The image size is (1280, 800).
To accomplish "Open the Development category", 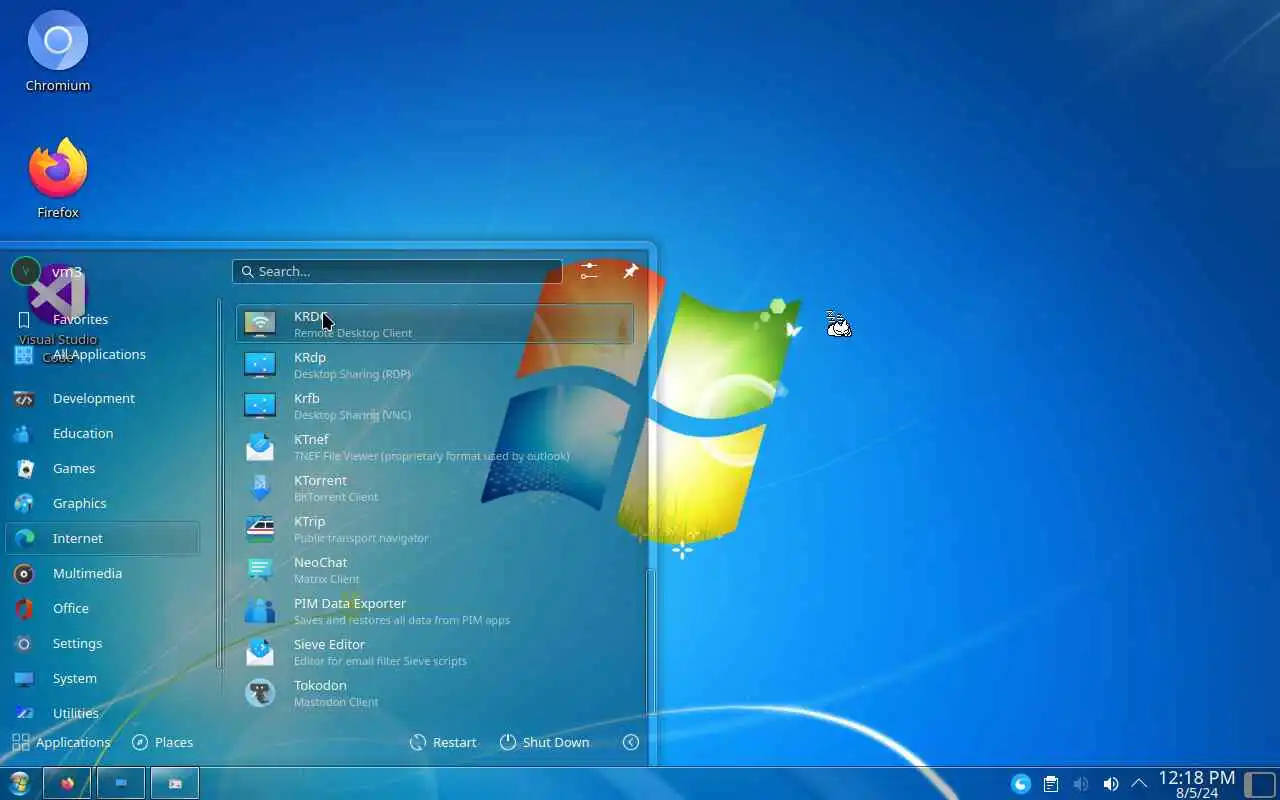I will click(x=103, y=398).
